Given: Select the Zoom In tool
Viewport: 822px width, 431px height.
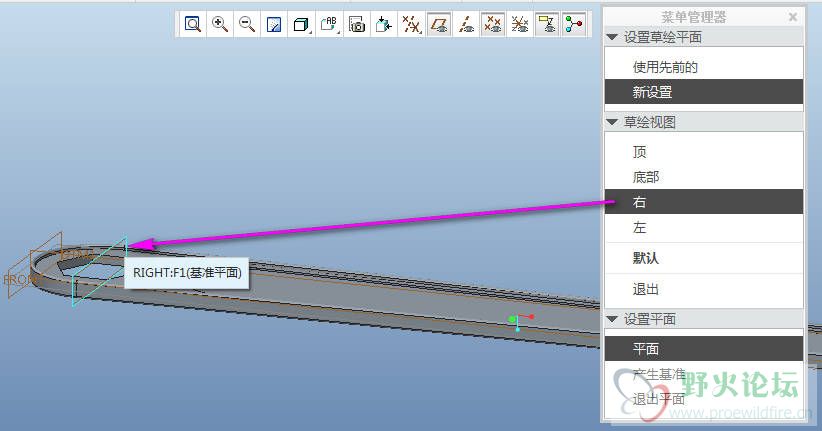Looking at the screenshot, I should pyautogui.click(x=220, y=24).
